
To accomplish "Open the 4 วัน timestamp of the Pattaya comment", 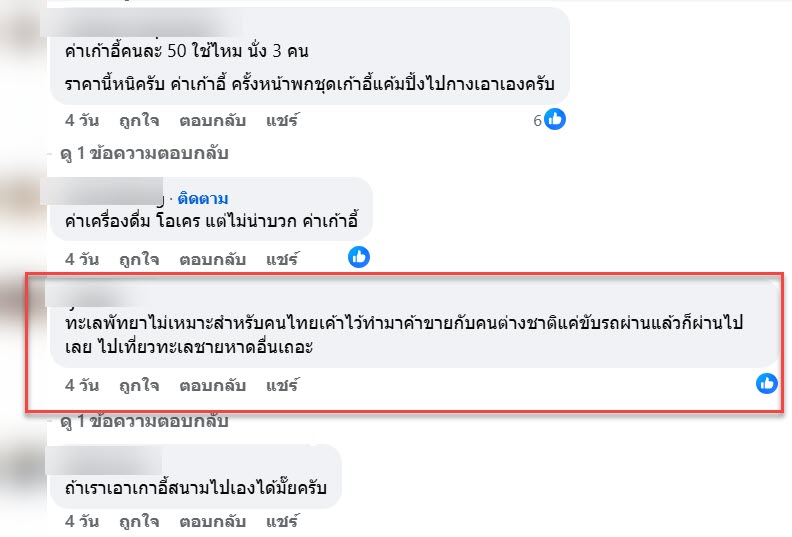I will point(82,385).
